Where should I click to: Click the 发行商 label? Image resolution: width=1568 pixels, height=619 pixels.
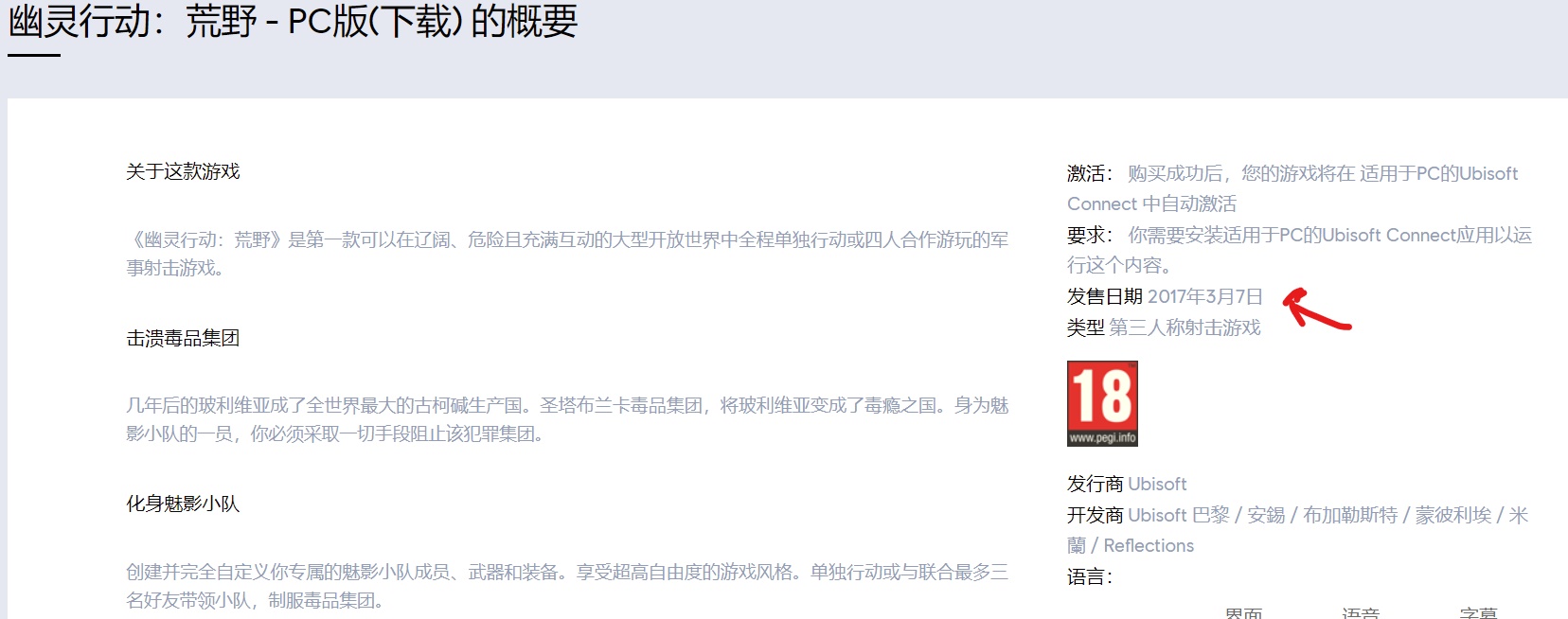pyautogui.click(x=1096, y=484)
